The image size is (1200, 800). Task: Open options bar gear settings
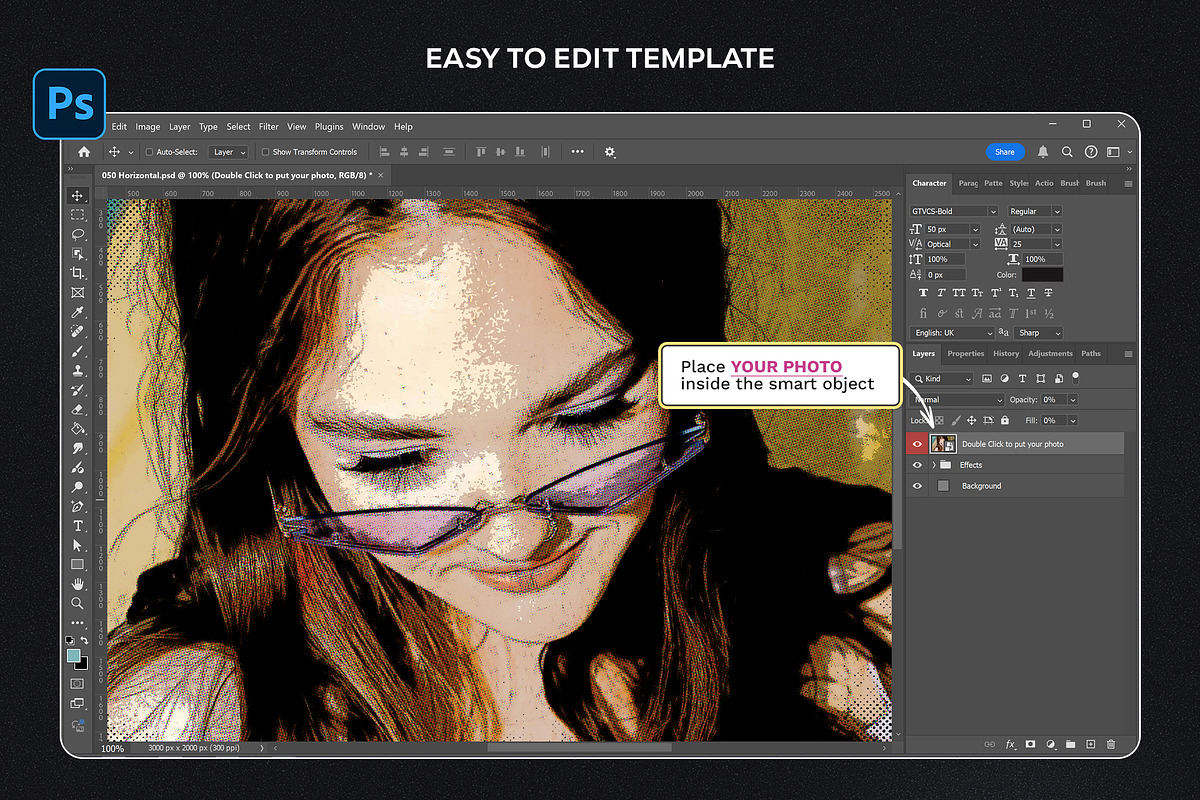coord(610,152)
